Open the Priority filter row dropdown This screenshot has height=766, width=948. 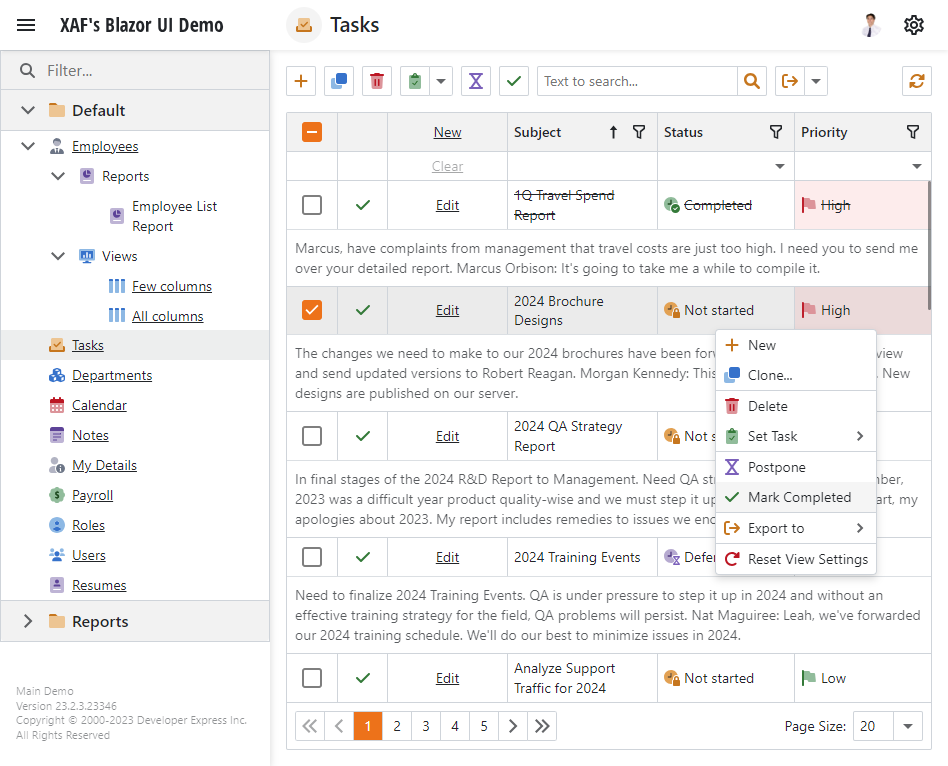[x=917, y=166]
